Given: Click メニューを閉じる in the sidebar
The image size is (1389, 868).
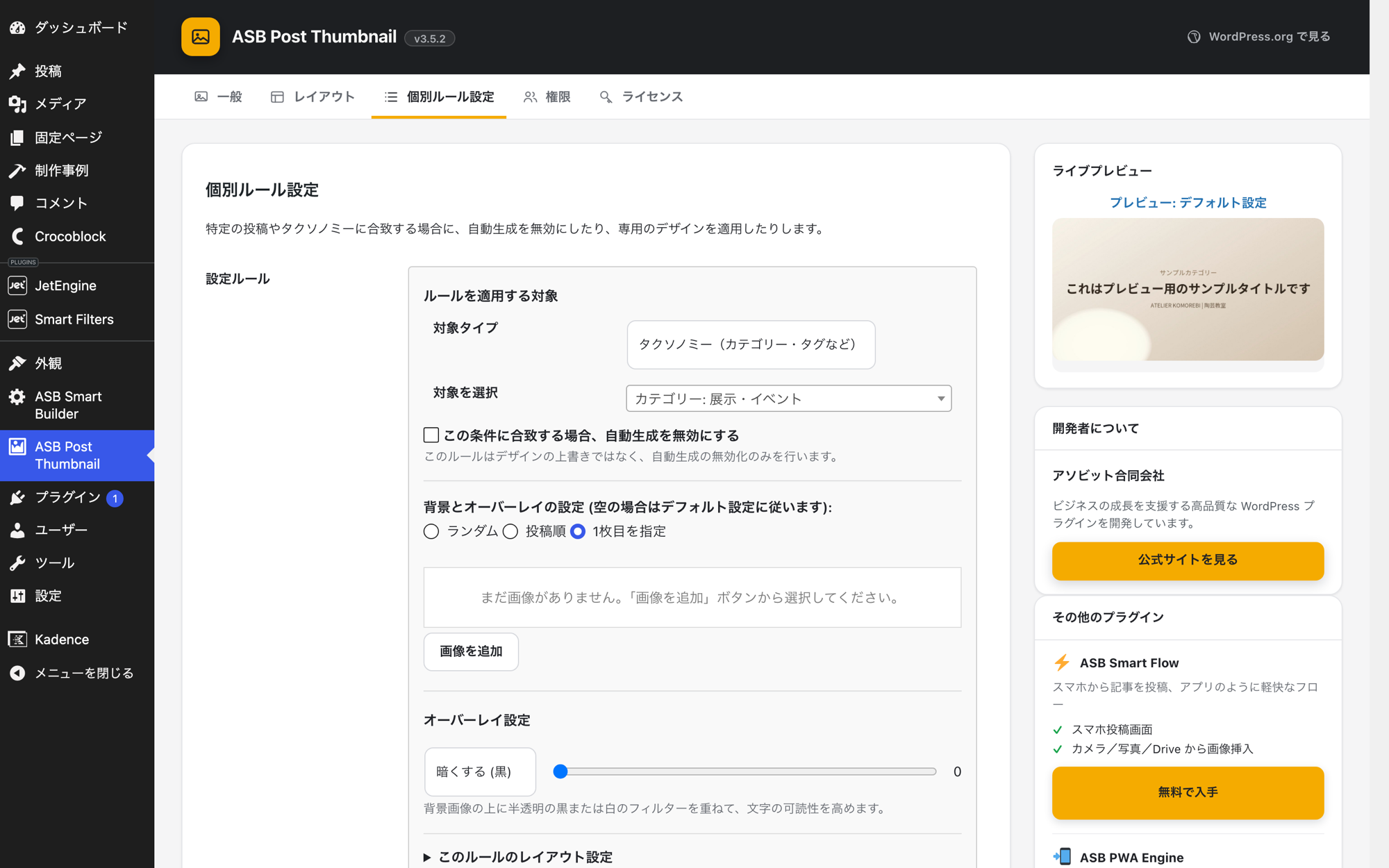Looking at the screenshot, I should 77,673.
